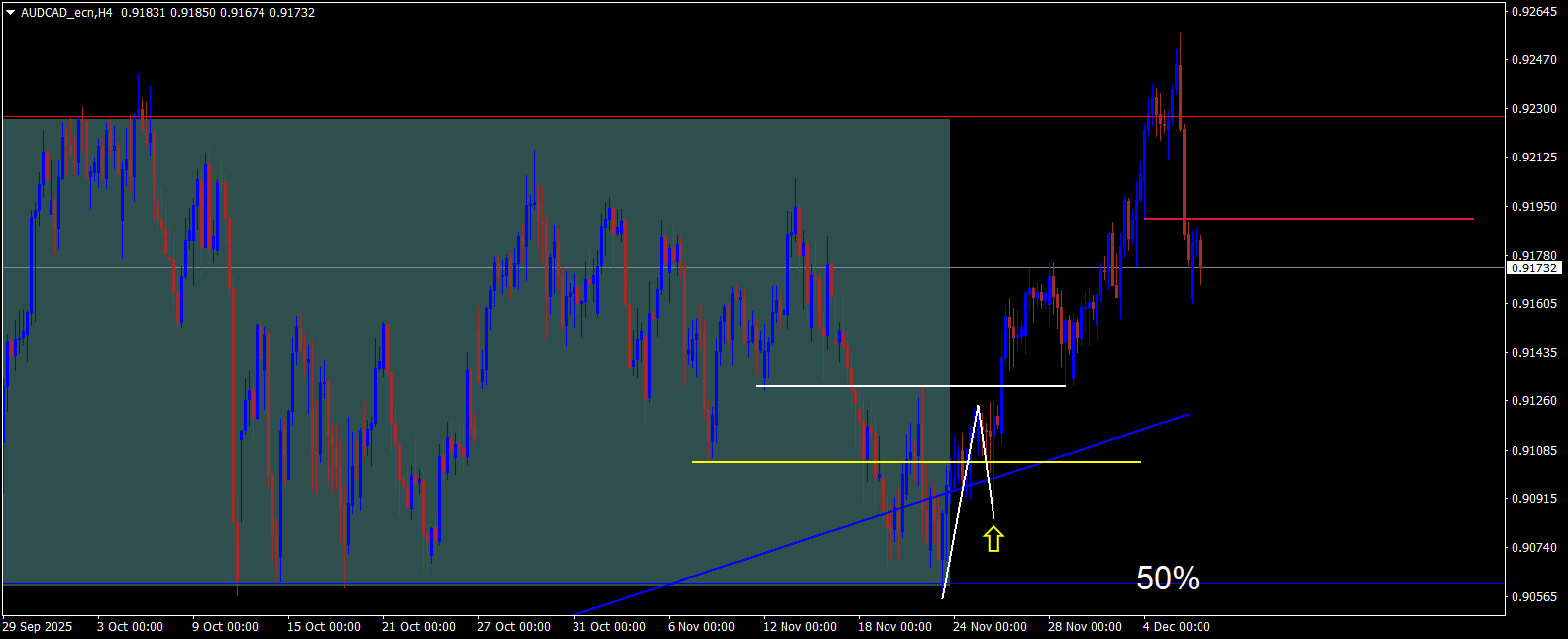Screen dimensions: 1568x639
Task: Click price axis label 0.91435
Action: click(x=1534, y=353)
